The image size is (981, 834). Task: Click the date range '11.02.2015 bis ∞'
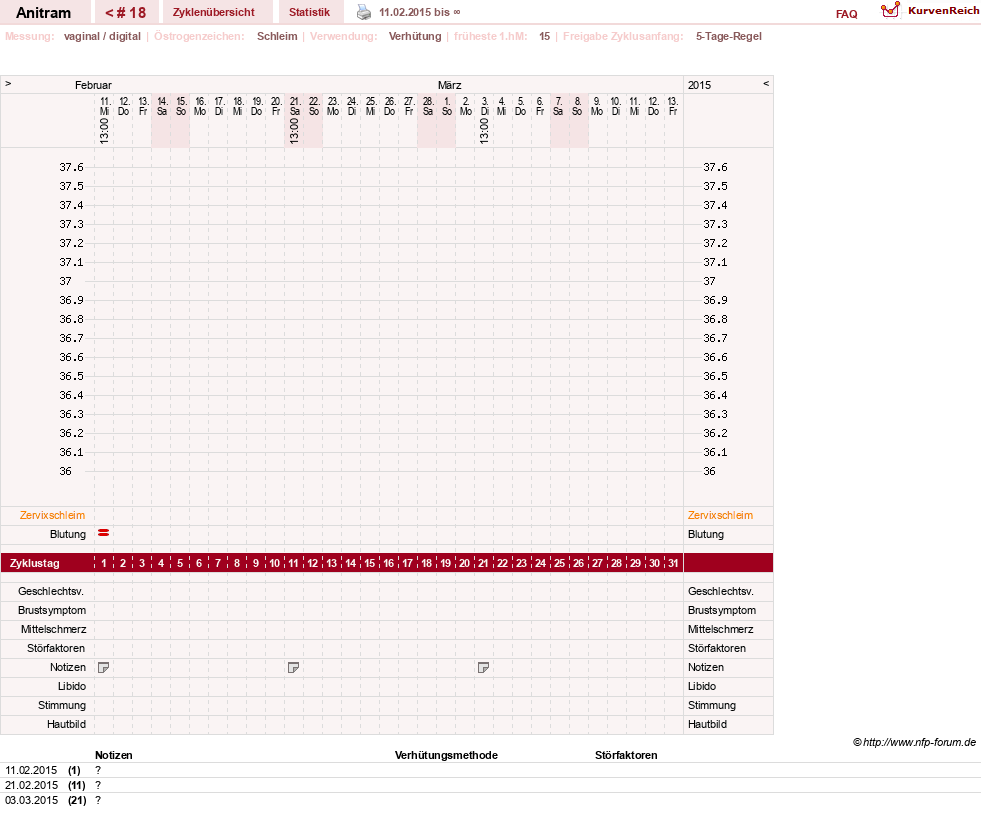pyautogui.click(x=420, y=13)
